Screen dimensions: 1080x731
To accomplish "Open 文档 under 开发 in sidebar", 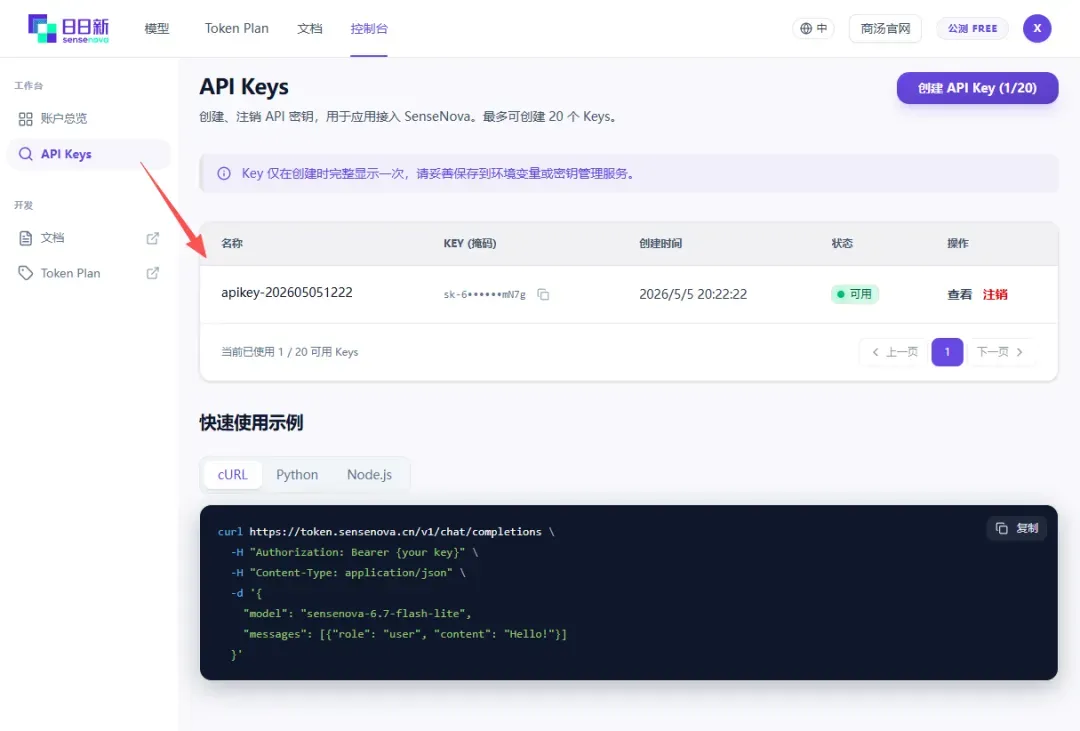I will pyautogui.click(x=88, y=238).
